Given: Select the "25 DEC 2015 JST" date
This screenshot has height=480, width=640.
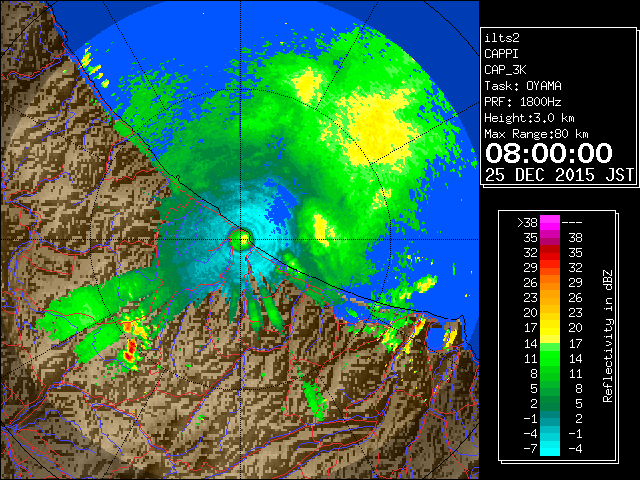Looking at the screenshot, I should 559,175.
